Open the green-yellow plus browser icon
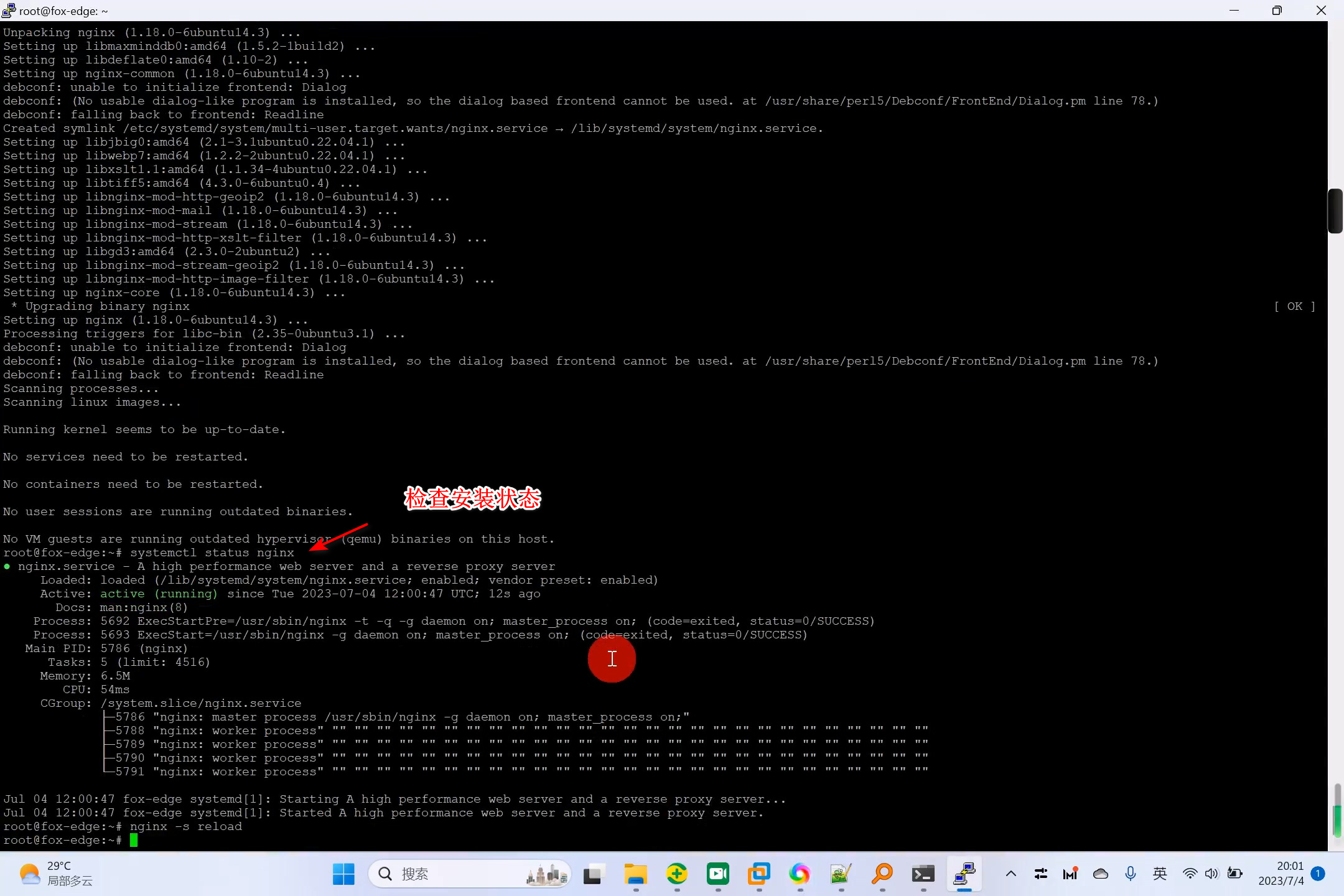 click(677, 874)
